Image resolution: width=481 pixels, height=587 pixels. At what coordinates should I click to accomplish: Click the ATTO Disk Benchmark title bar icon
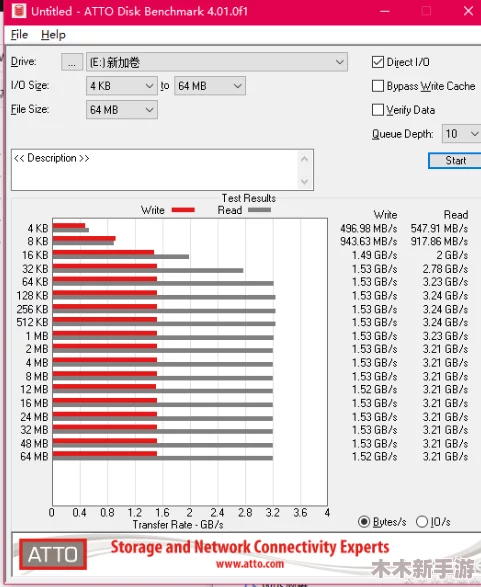tap(19, 10)
